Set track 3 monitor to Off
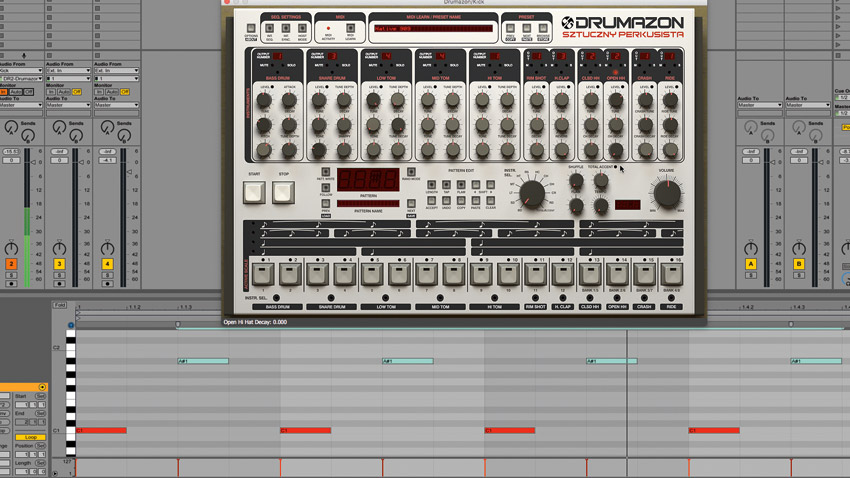This screenshot has width=850, height=478. (x=77, y=92)
